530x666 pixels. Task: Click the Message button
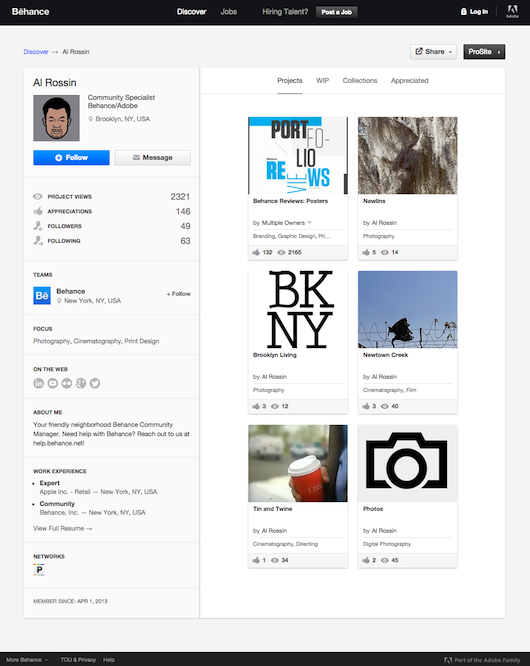coord(152,158)
